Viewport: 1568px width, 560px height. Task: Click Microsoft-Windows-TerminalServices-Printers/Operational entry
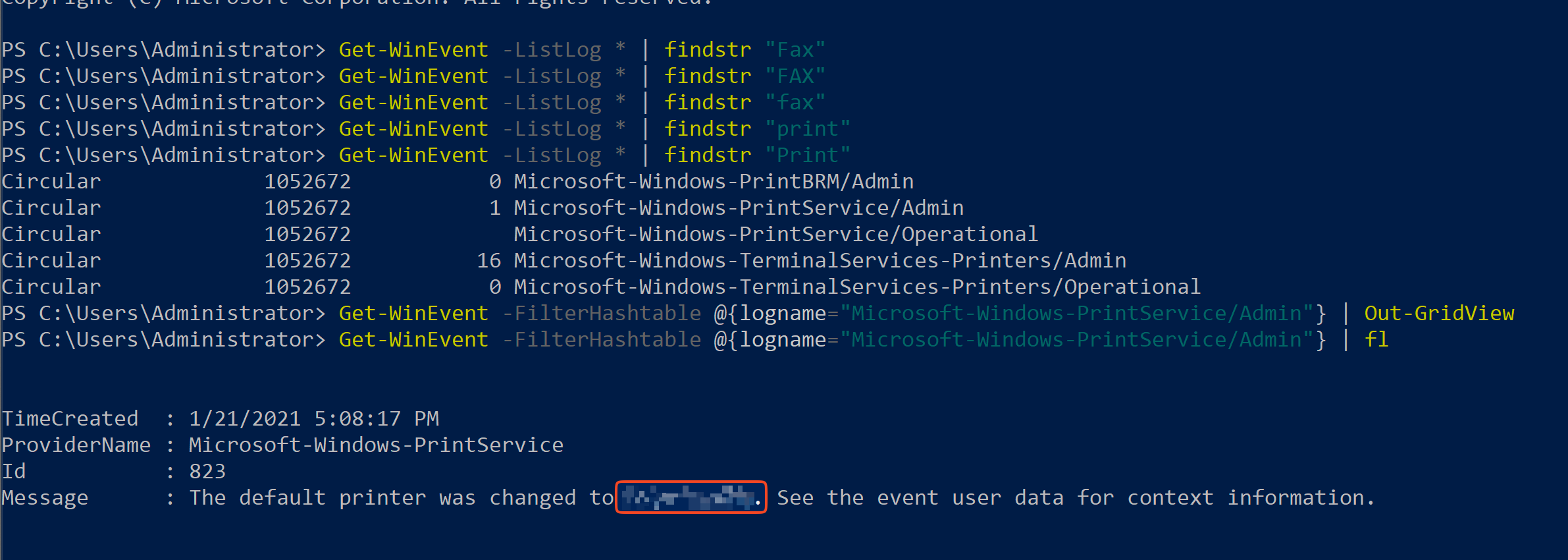coord(857,287)
